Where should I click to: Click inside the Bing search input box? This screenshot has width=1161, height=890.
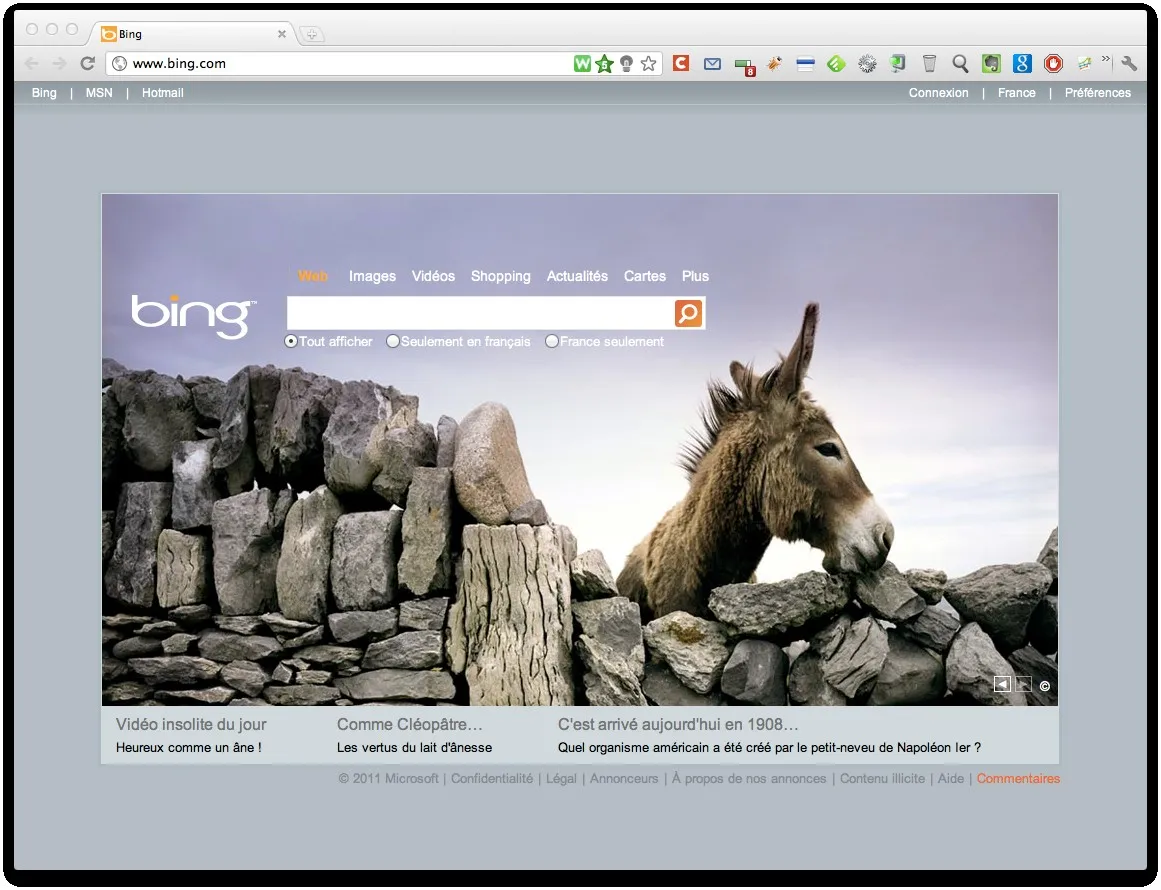point(481,313)
